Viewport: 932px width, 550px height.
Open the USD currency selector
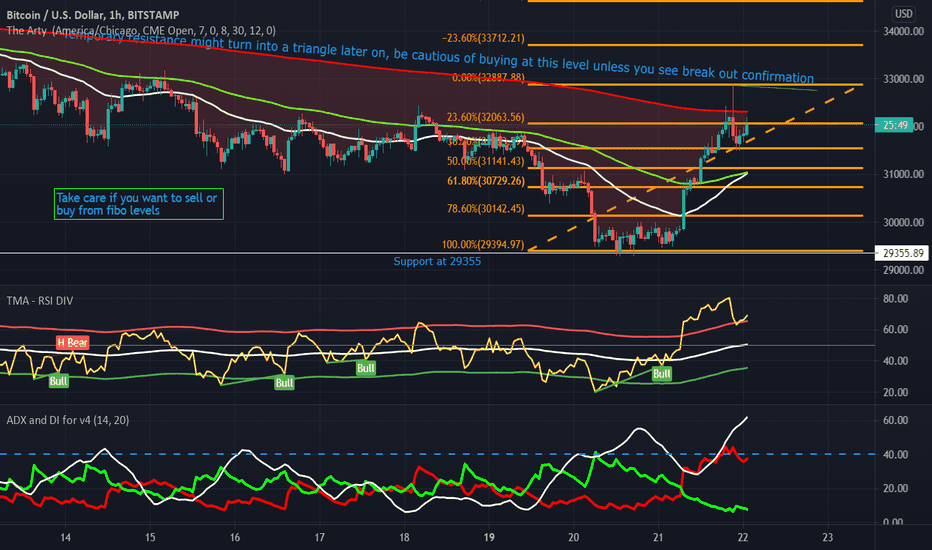click(903, 14)
